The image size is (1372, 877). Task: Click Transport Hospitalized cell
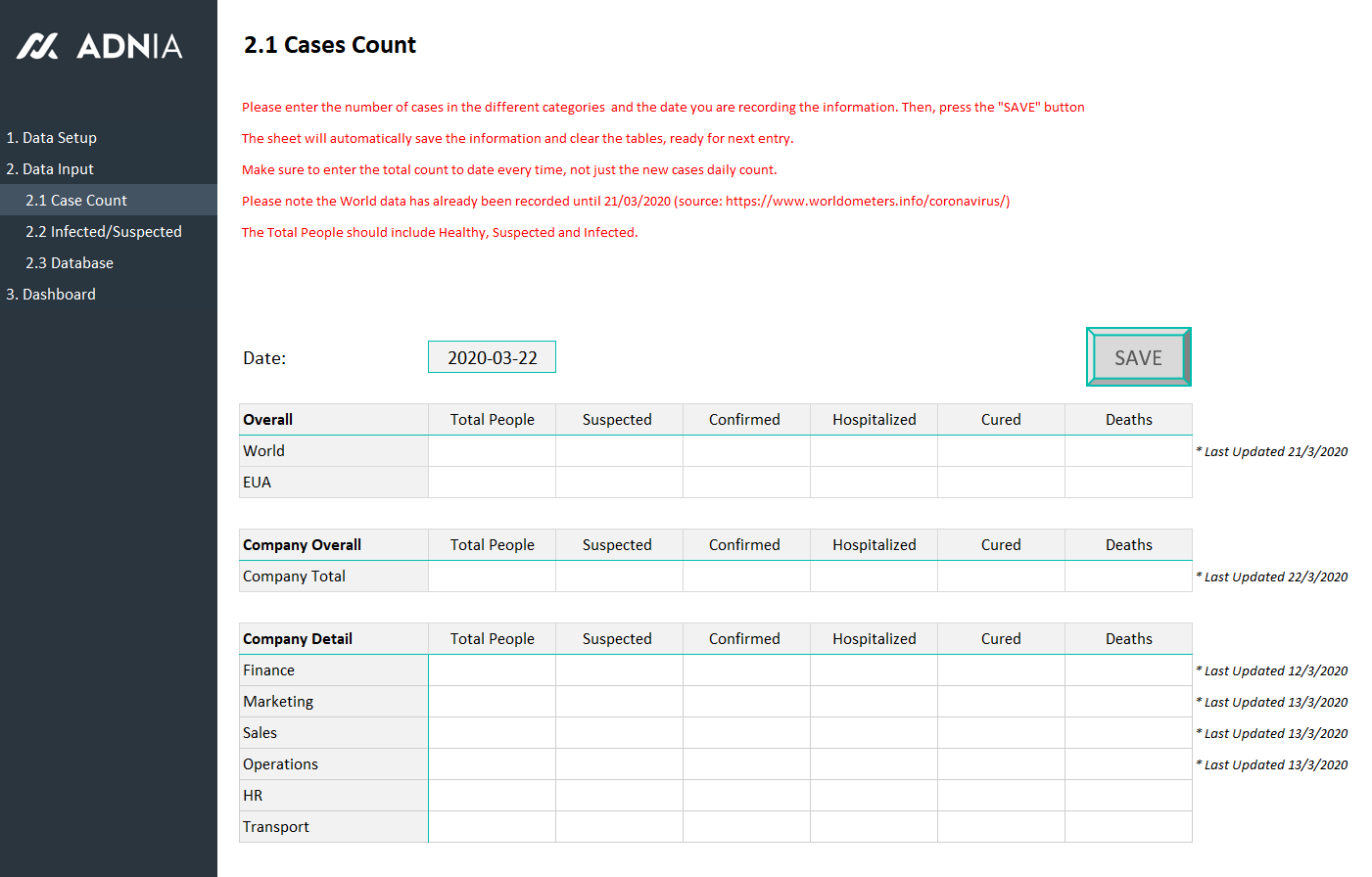coord(874,827)
